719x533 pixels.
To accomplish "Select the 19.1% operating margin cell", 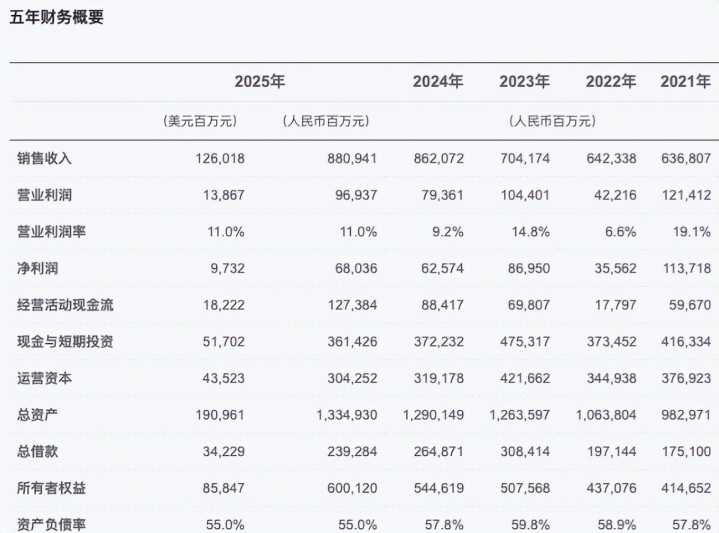I will [x=691, y=232].
